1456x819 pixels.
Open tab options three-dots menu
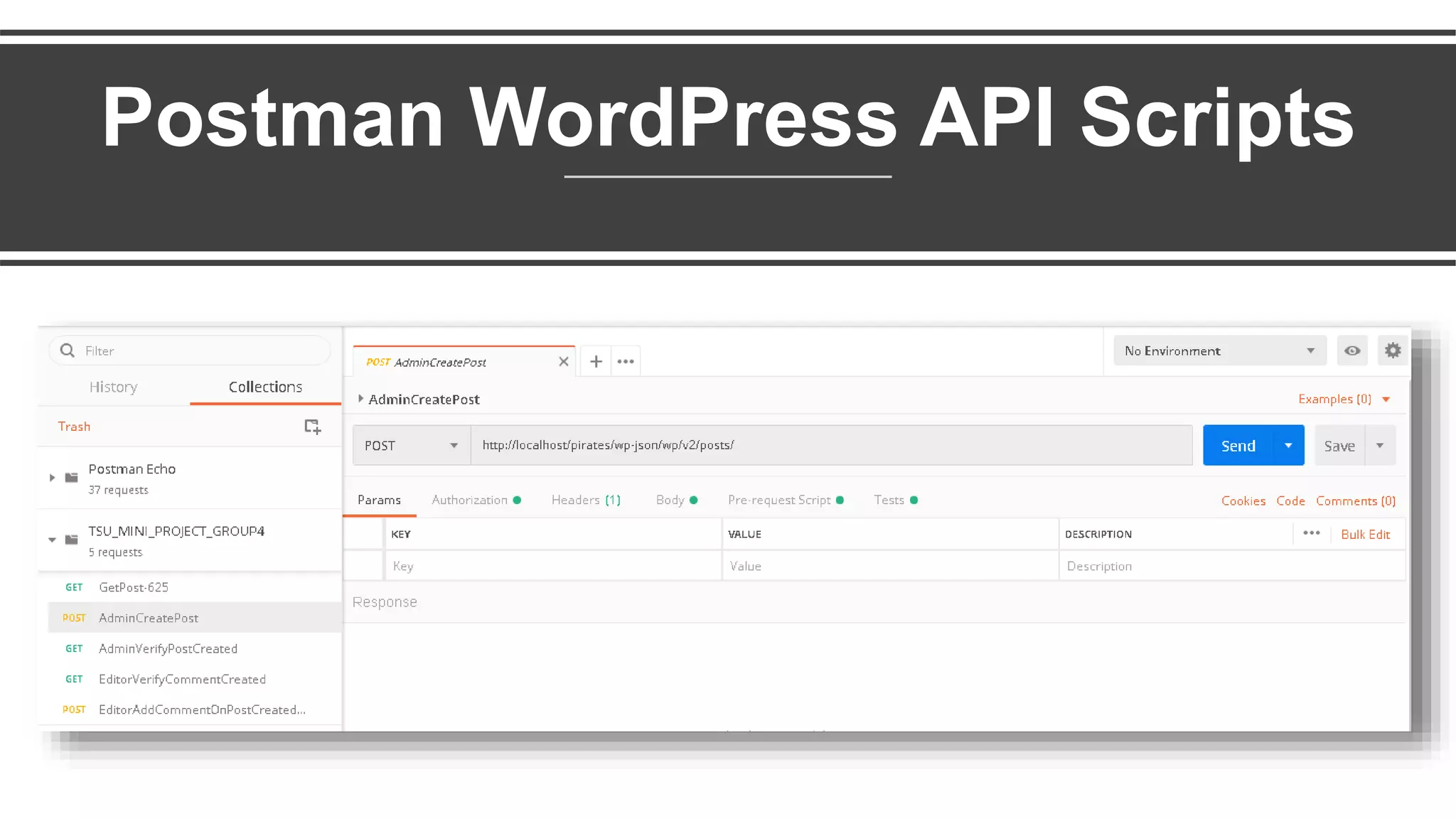click(626, 361)
